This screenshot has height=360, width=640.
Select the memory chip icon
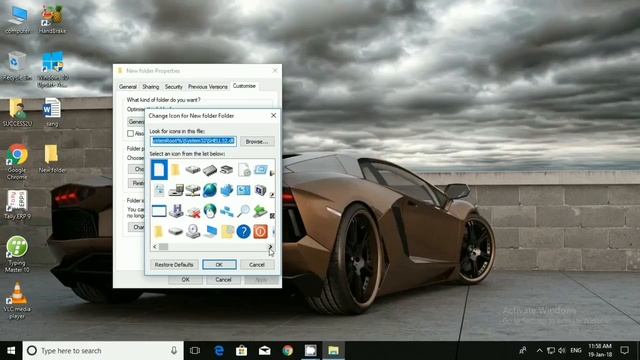point(210,170)
